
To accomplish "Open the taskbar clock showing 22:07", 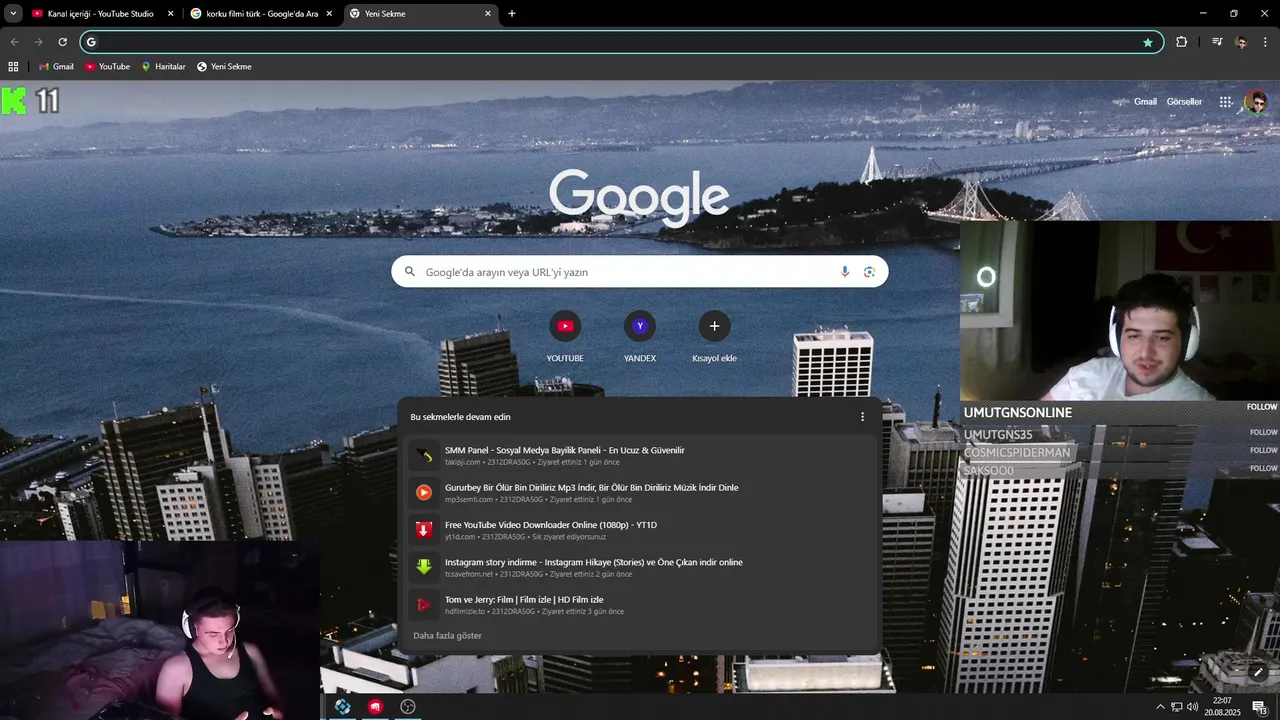I will (x=1222, y=707).
